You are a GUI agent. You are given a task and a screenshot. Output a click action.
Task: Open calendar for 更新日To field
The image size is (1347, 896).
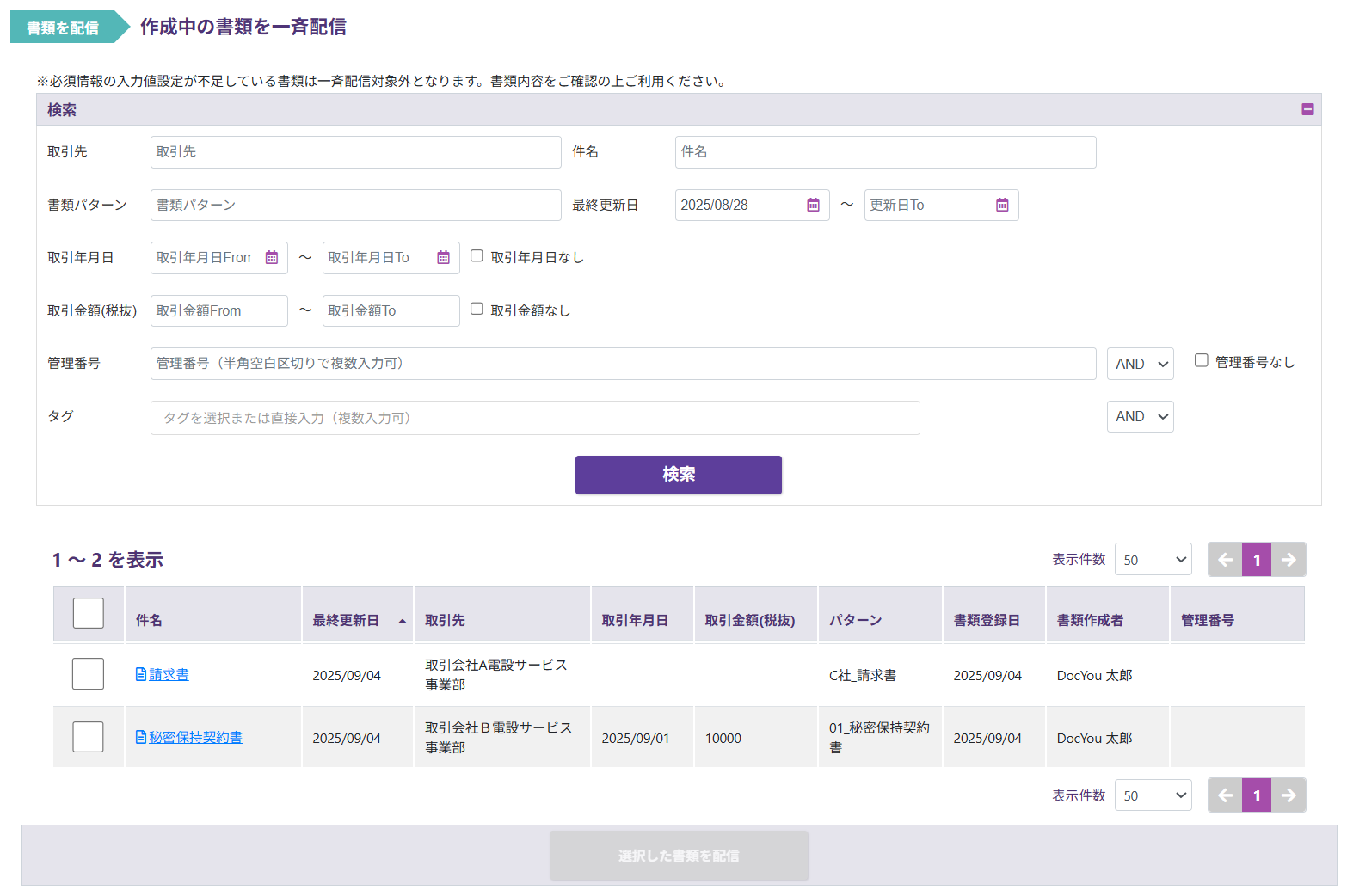click(1002, 205)
